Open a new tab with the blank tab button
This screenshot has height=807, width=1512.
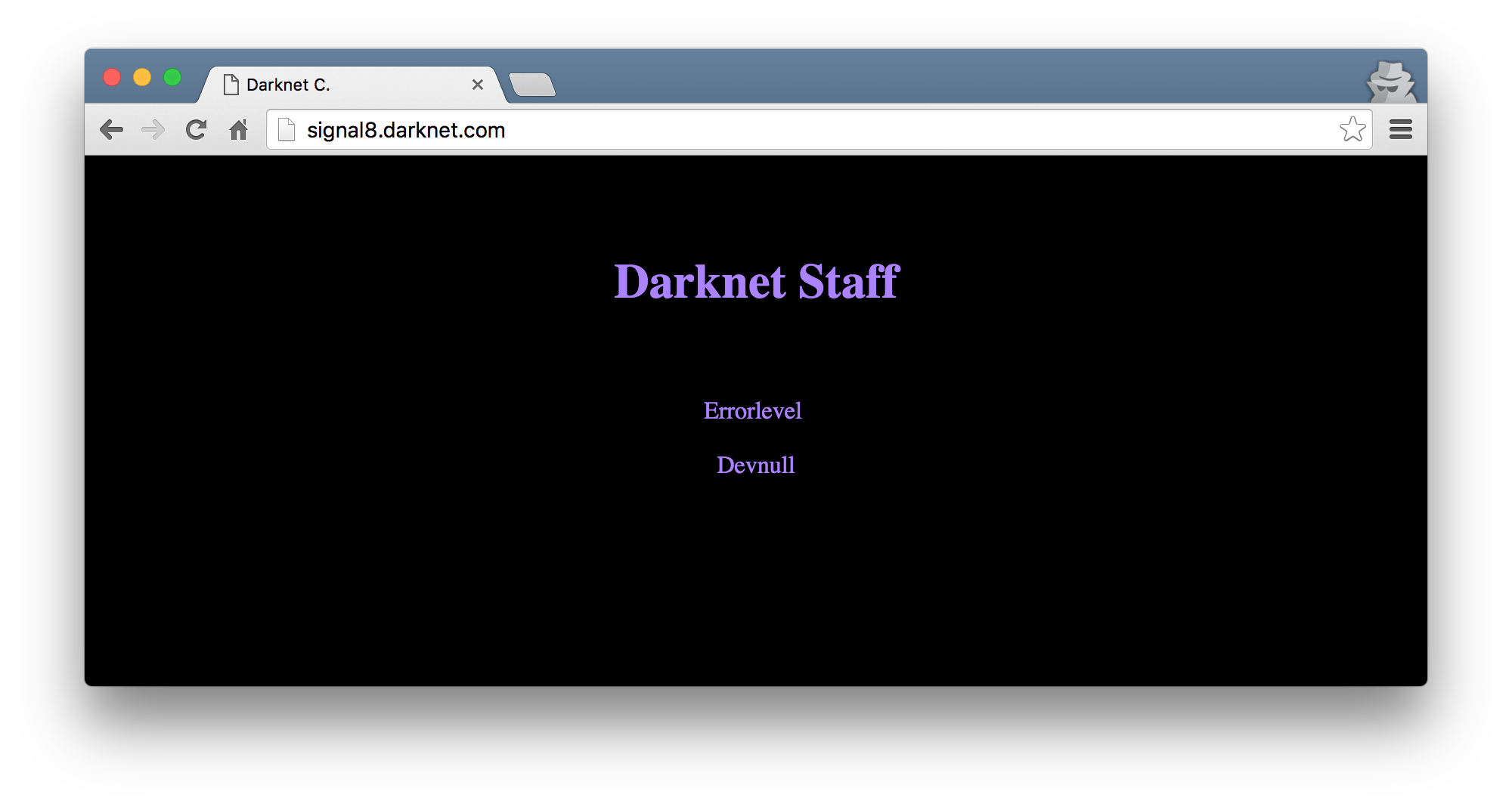532,85
